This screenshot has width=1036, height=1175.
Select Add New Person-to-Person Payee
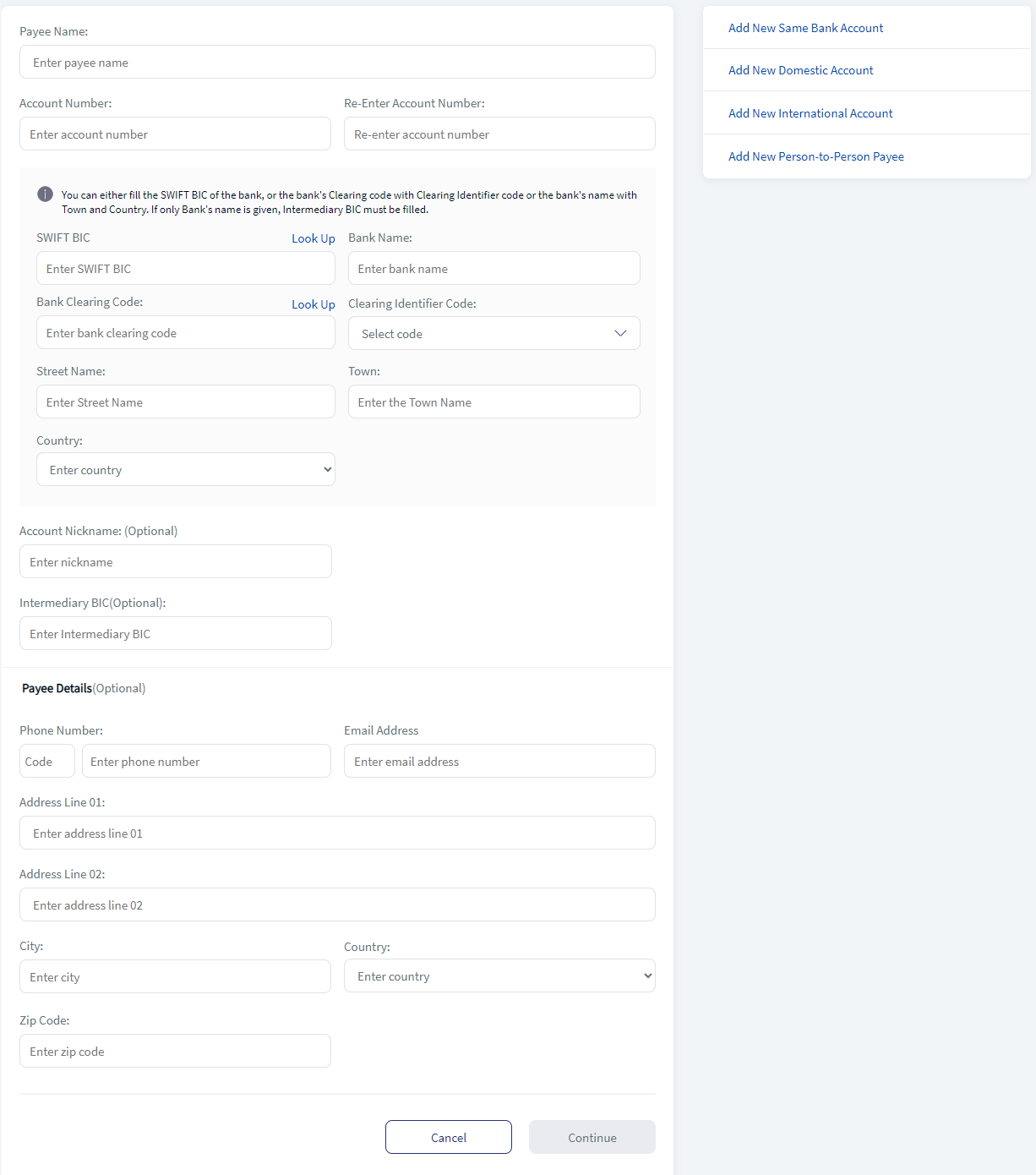coord(816,156)
